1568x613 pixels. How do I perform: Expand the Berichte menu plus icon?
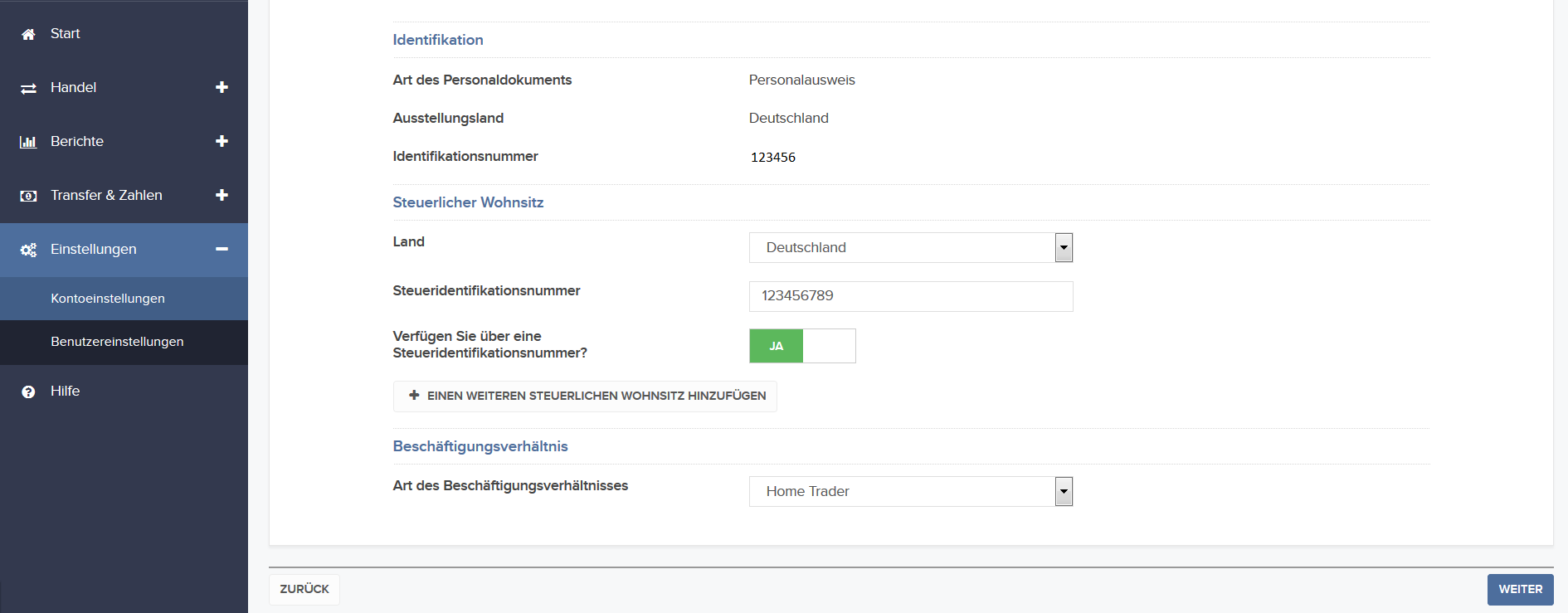222,141
